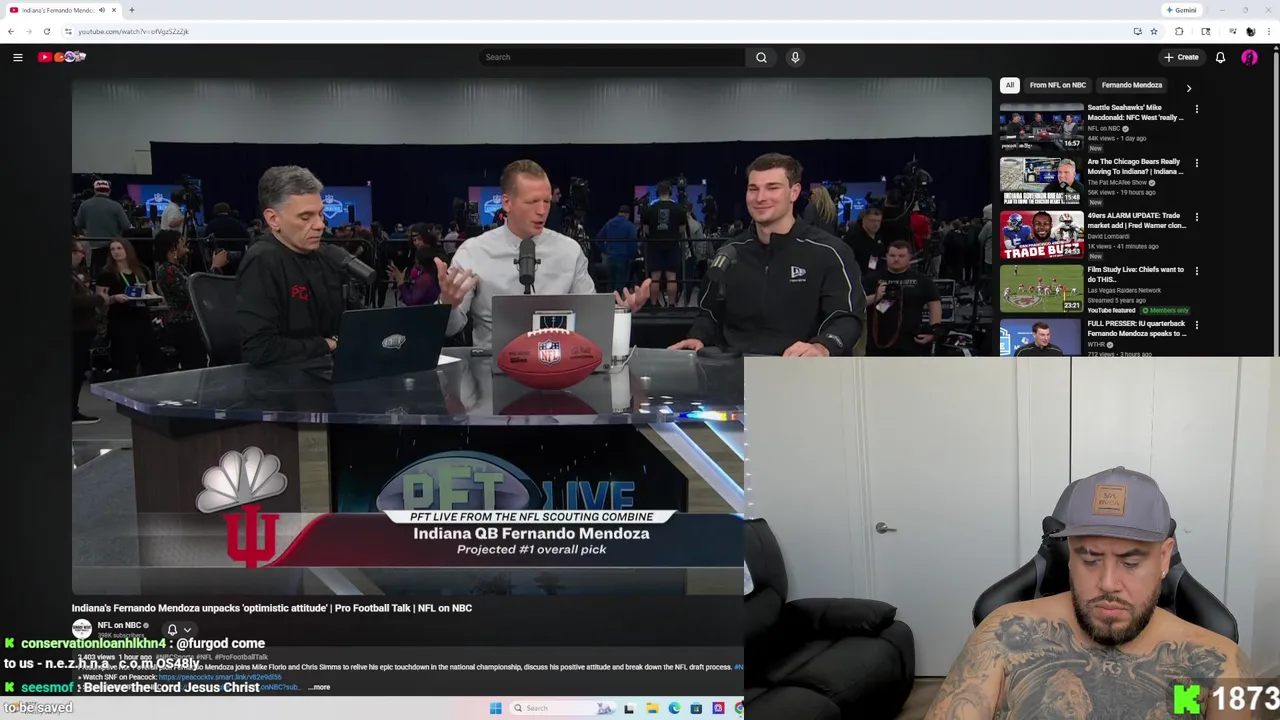
Task: Open Chrome extensions puzzle icon
Action: click(x=1178, y=31)
